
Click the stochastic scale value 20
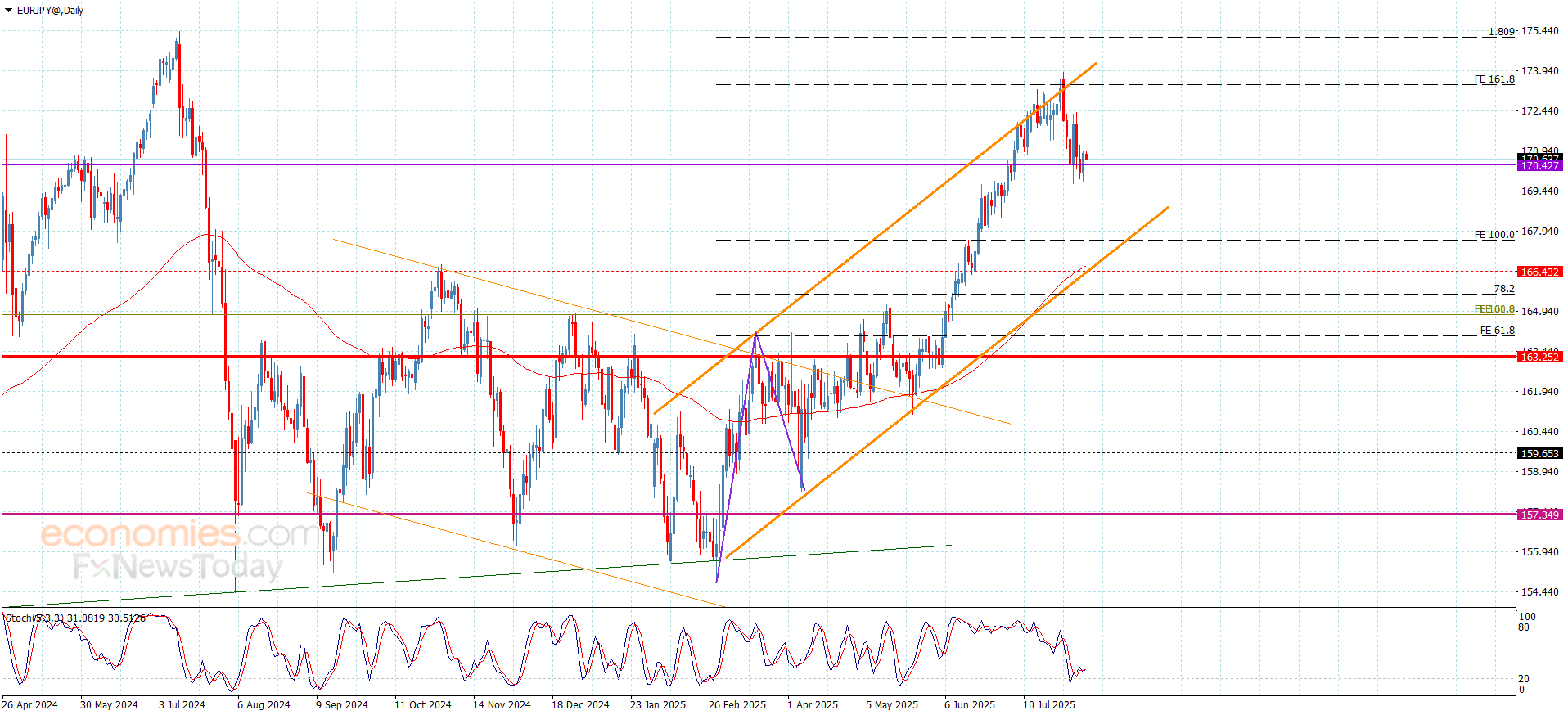[x=1524, y=679]
